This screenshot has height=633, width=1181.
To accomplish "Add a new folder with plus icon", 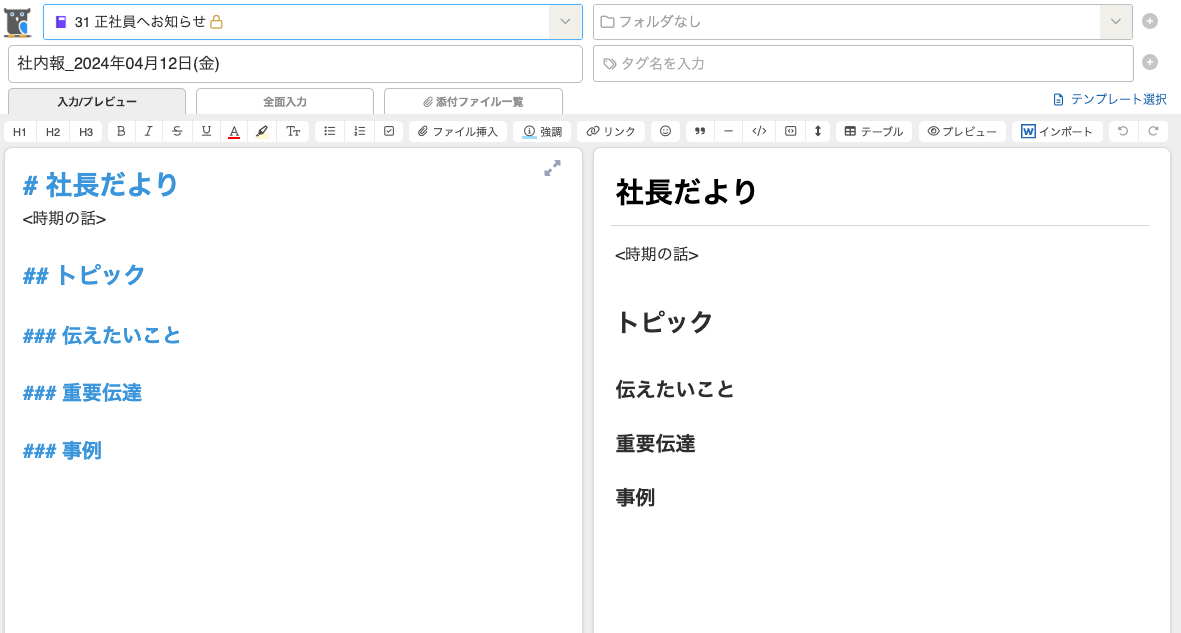I will [x=1149, y=21].
